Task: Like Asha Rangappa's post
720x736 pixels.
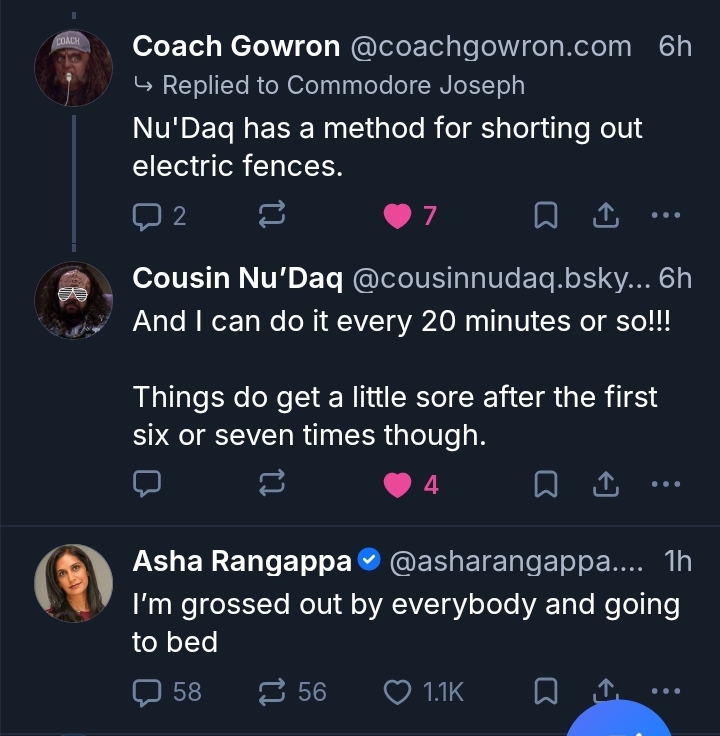Action: tap(398, 691)
